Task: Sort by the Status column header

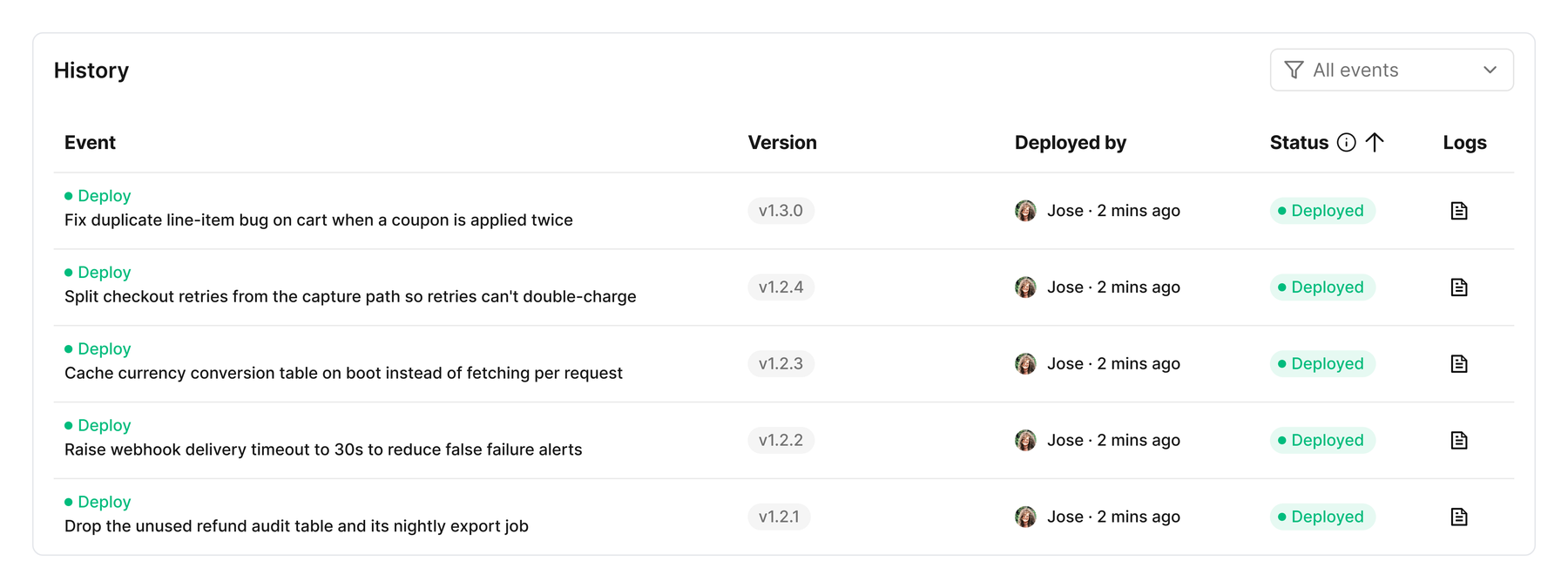Action: point(1299,143)
